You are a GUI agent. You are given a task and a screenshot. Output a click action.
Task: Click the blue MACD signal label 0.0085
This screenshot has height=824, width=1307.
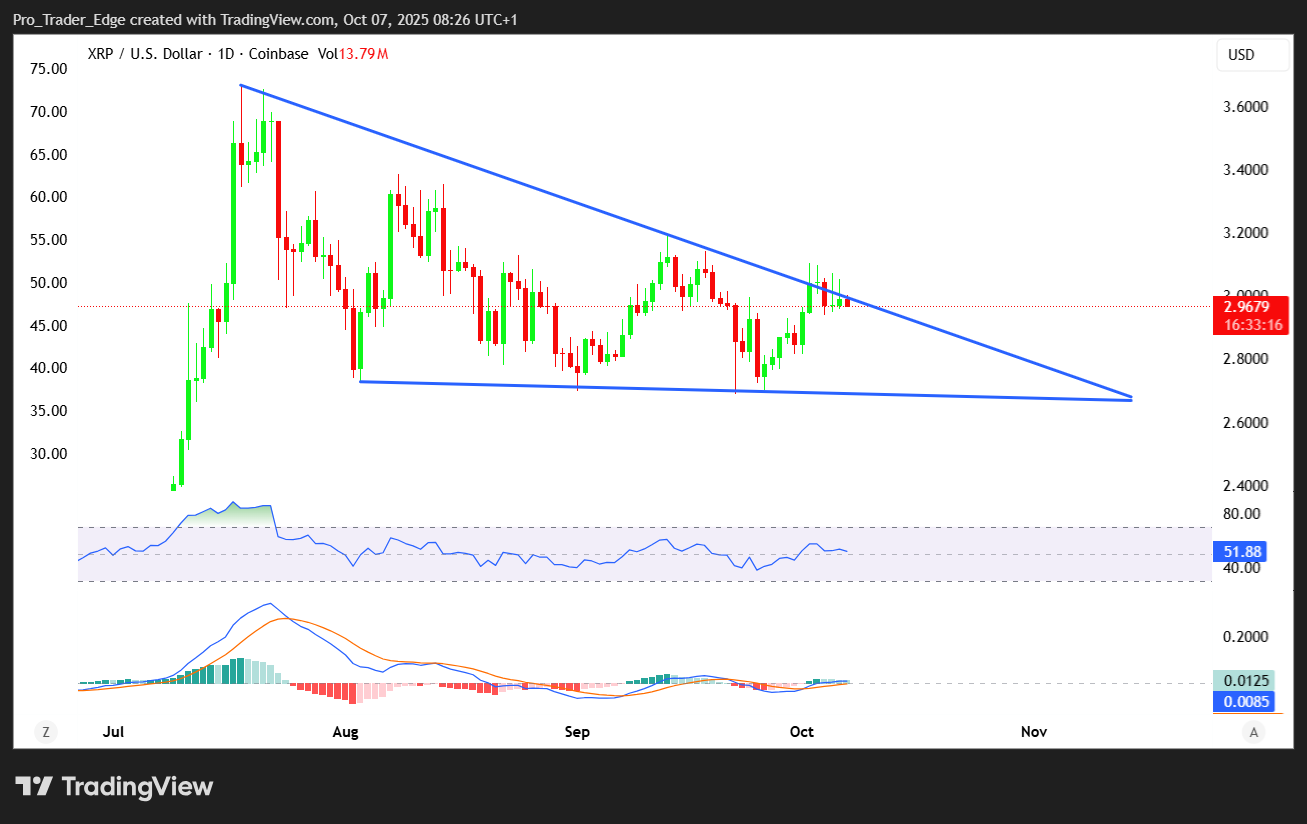tap(1245, 701)
